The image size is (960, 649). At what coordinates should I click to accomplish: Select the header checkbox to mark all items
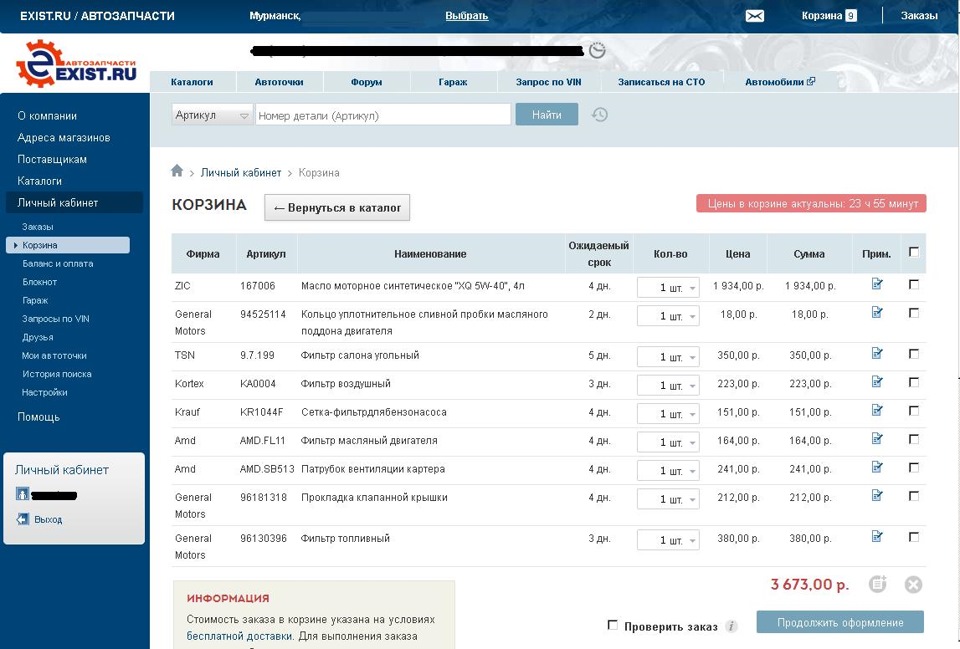(x=913, y=252)
